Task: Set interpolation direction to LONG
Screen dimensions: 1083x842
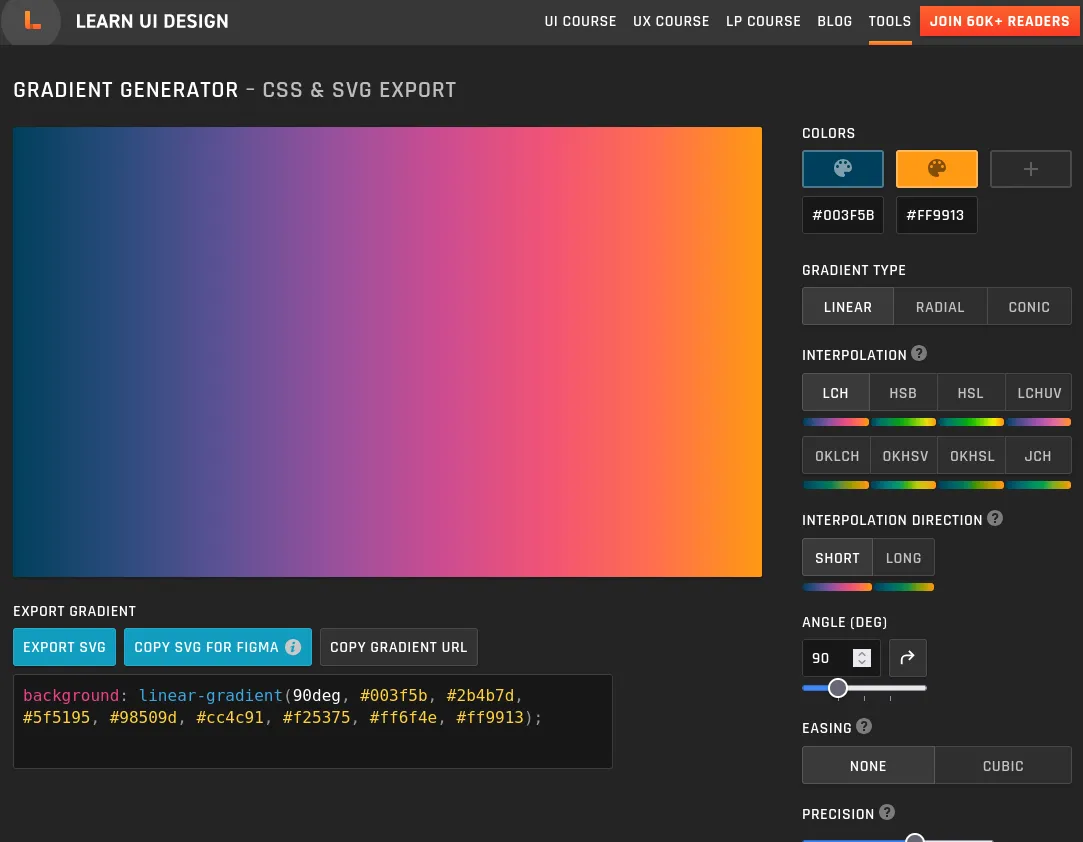Action: click(x=903, y=557)
